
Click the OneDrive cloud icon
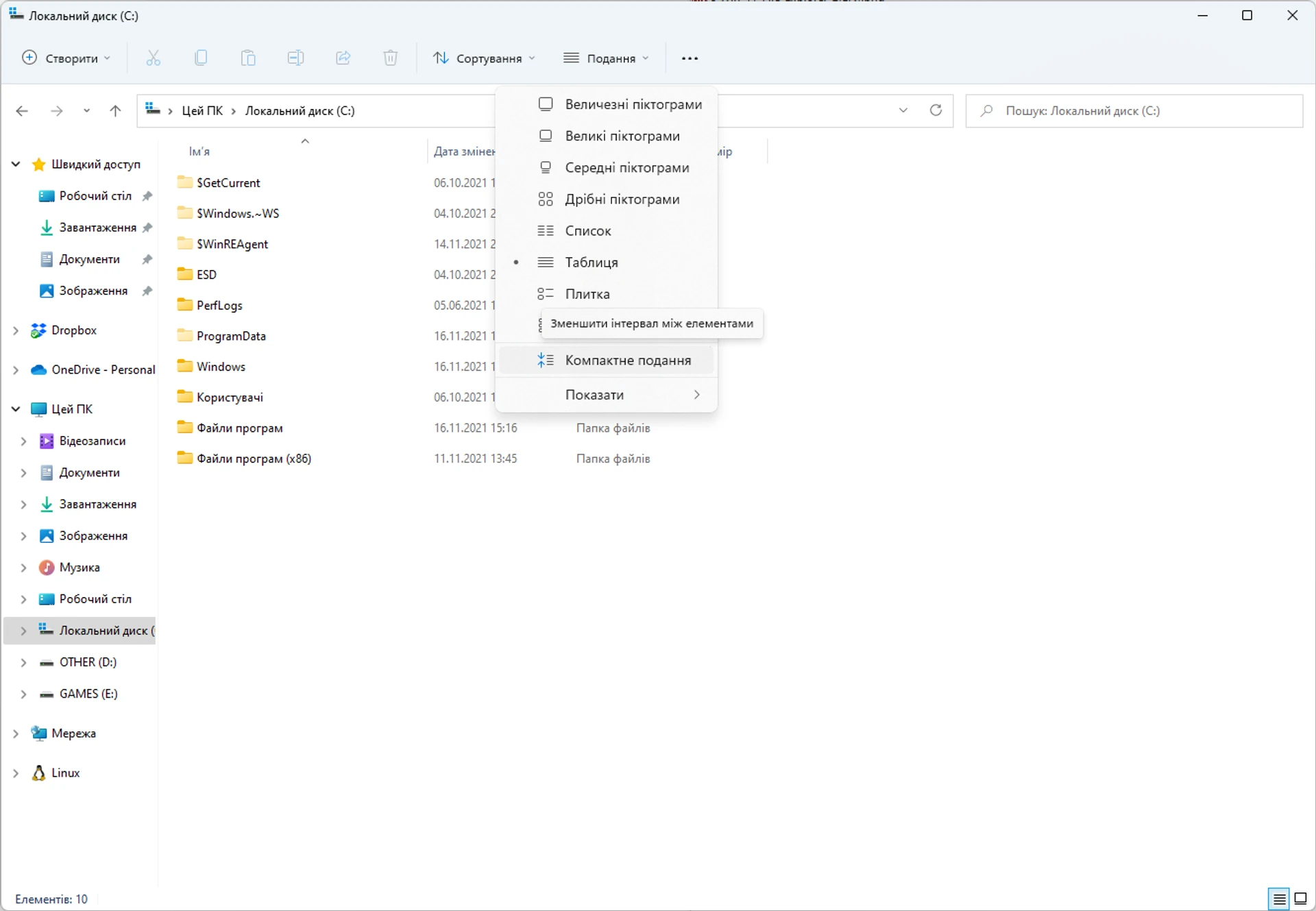39,369
